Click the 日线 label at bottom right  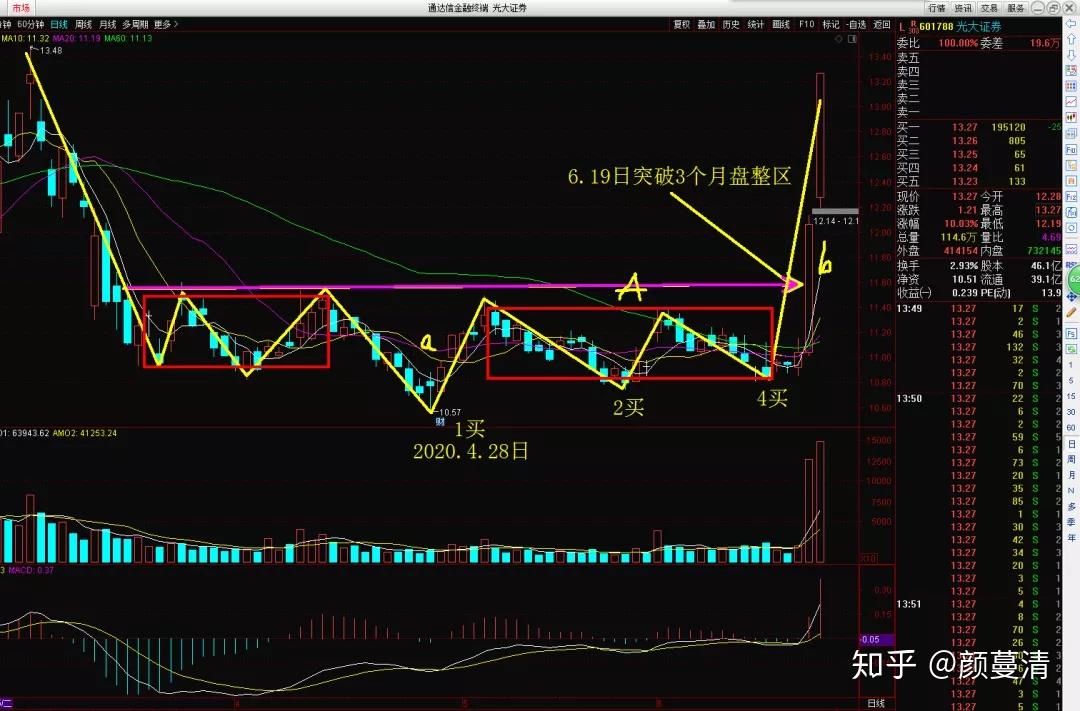click(876, 703)
